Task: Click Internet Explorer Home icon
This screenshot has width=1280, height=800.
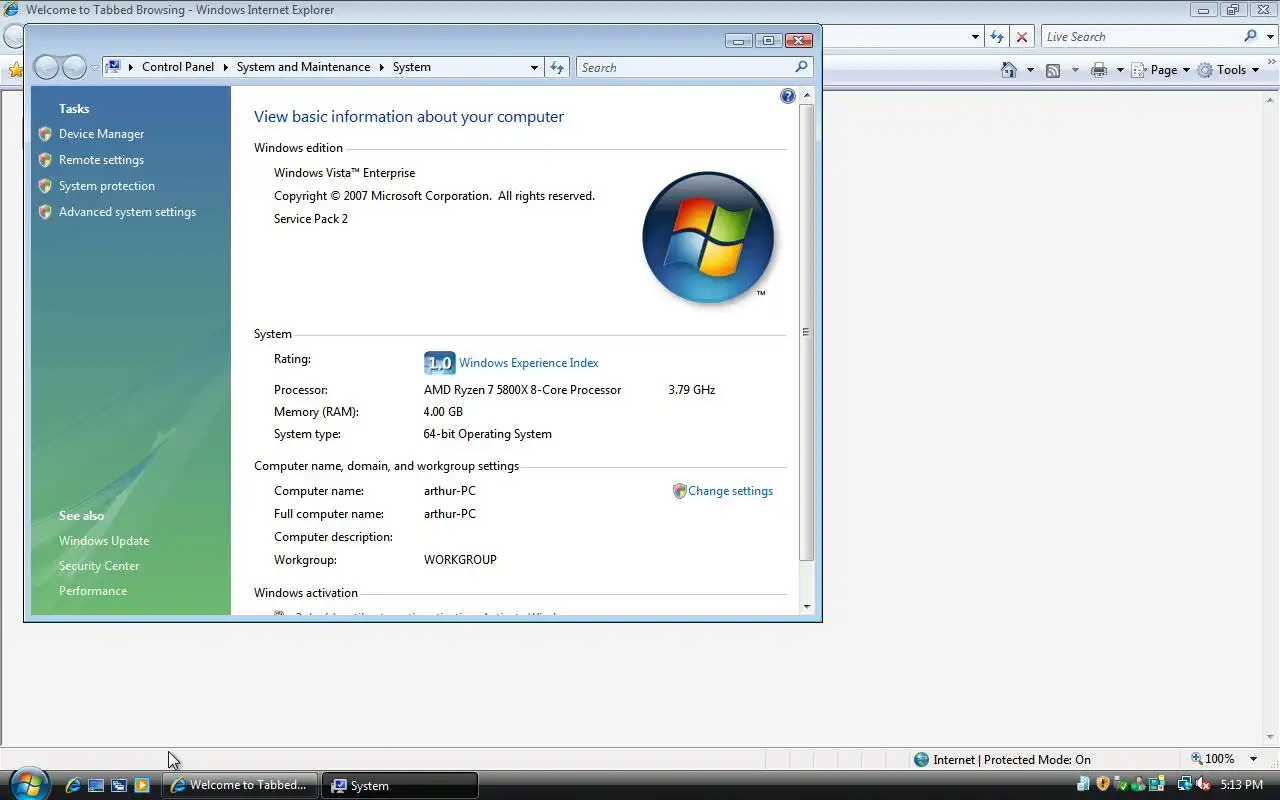Action: [1009, 70]
